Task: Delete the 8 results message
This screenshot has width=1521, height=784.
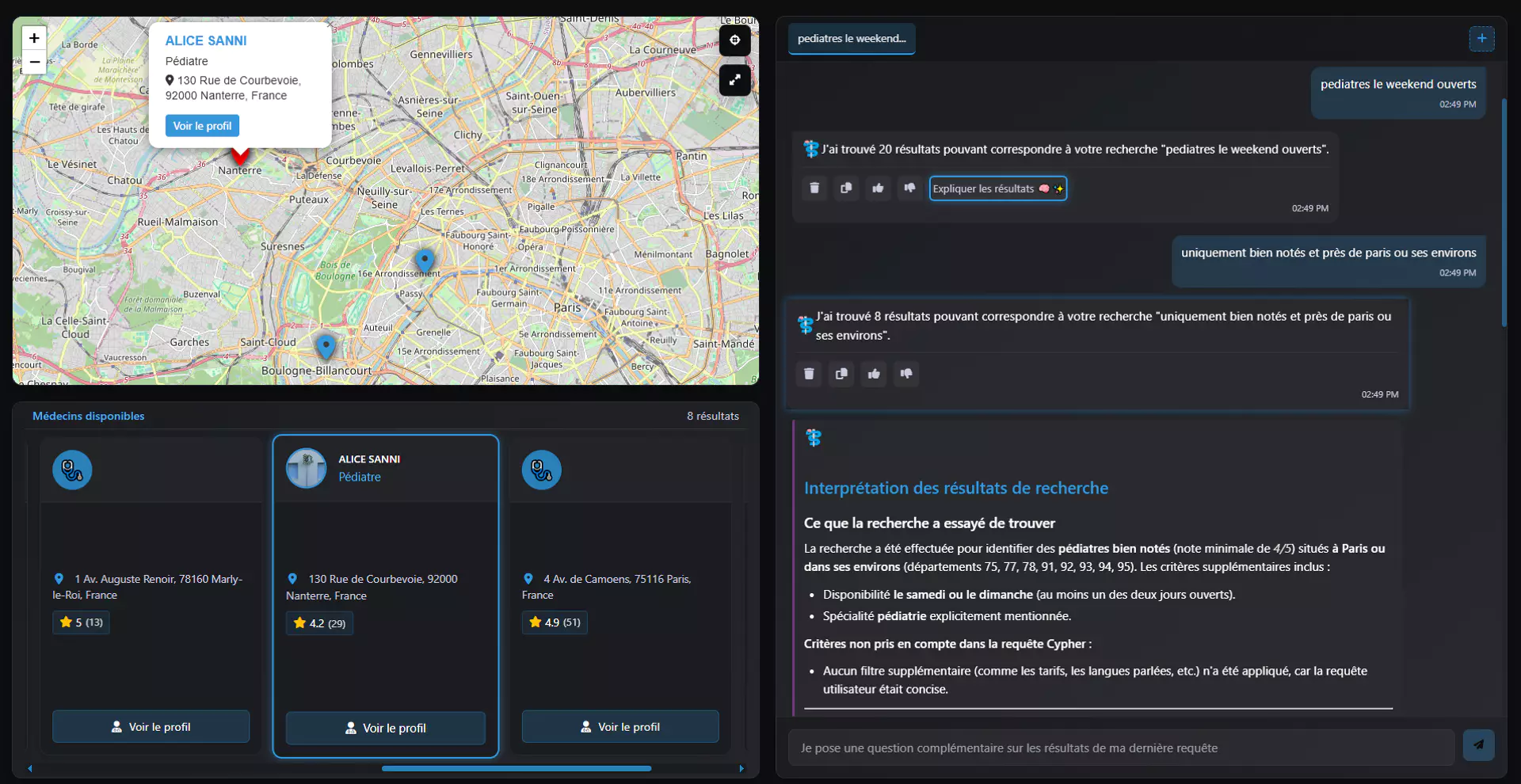Action: [809, 374]
